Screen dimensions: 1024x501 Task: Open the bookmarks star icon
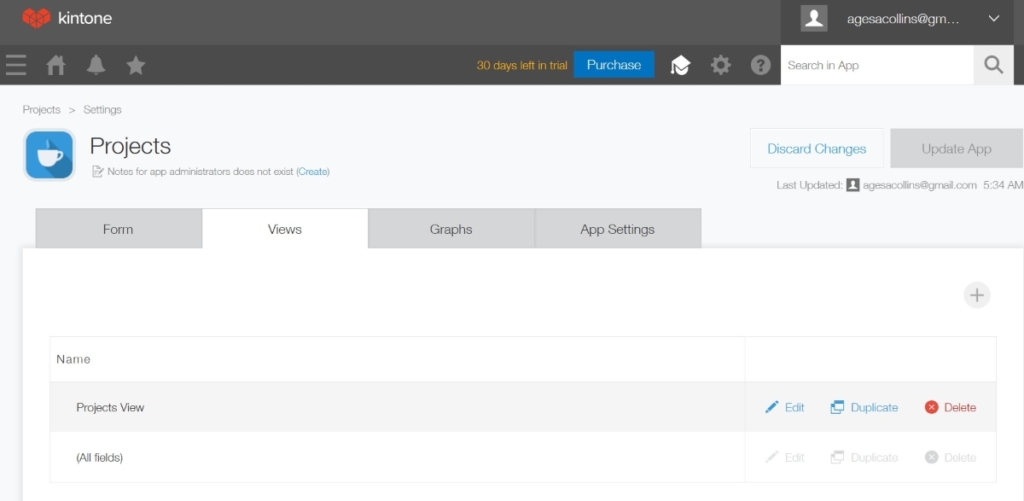(x=136, y=65)
